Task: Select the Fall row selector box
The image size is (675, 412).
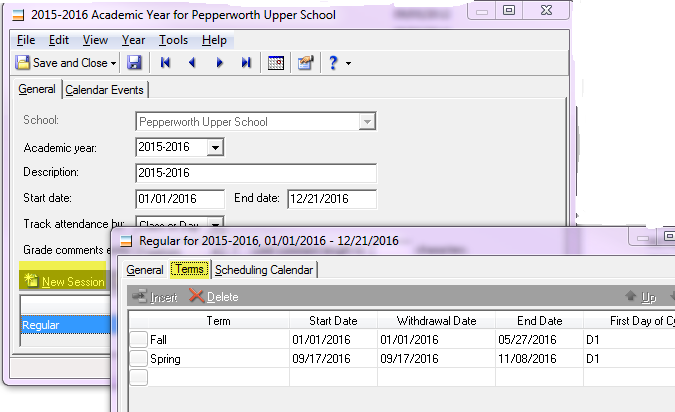Action: click(x=139, y=340)
